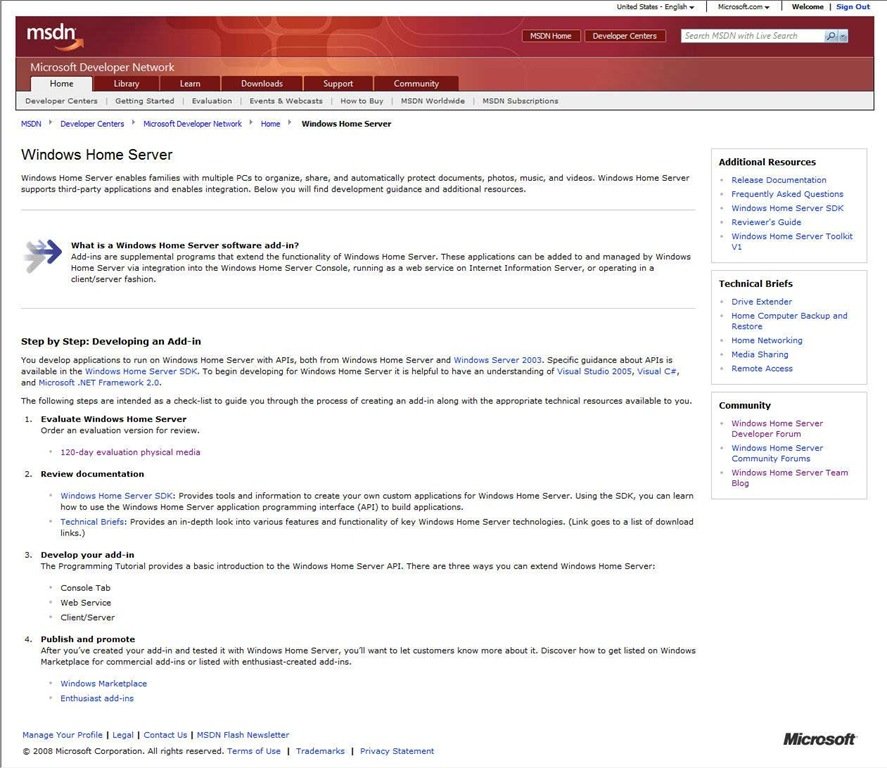Image resolution: width=887 pixels, height=768 pixels.
Task: Open 120-day evaluation physical media
Action: pos(130,452)
